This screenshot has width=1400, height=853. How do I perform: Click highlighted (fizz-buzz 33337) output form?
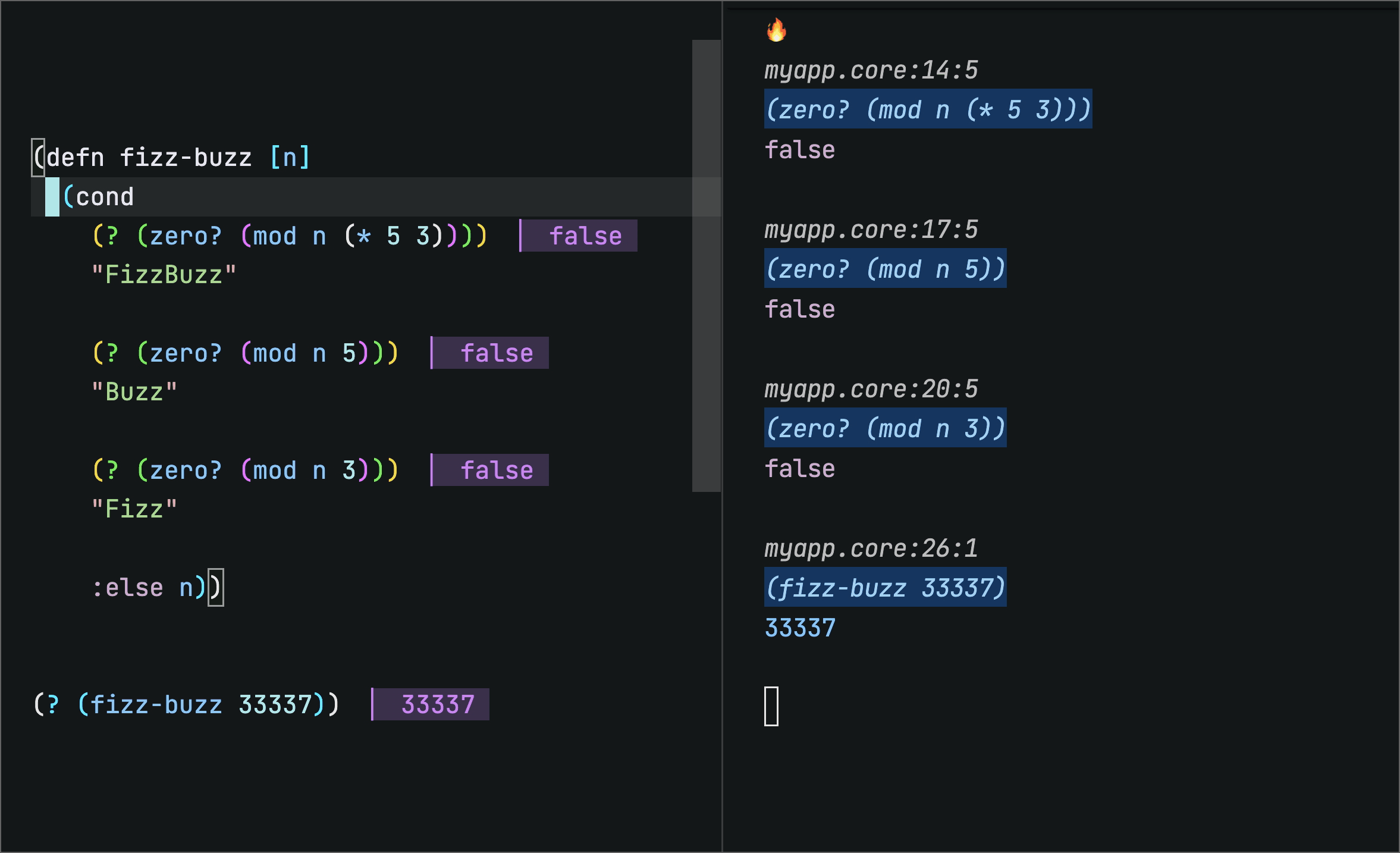coord(886,587)
